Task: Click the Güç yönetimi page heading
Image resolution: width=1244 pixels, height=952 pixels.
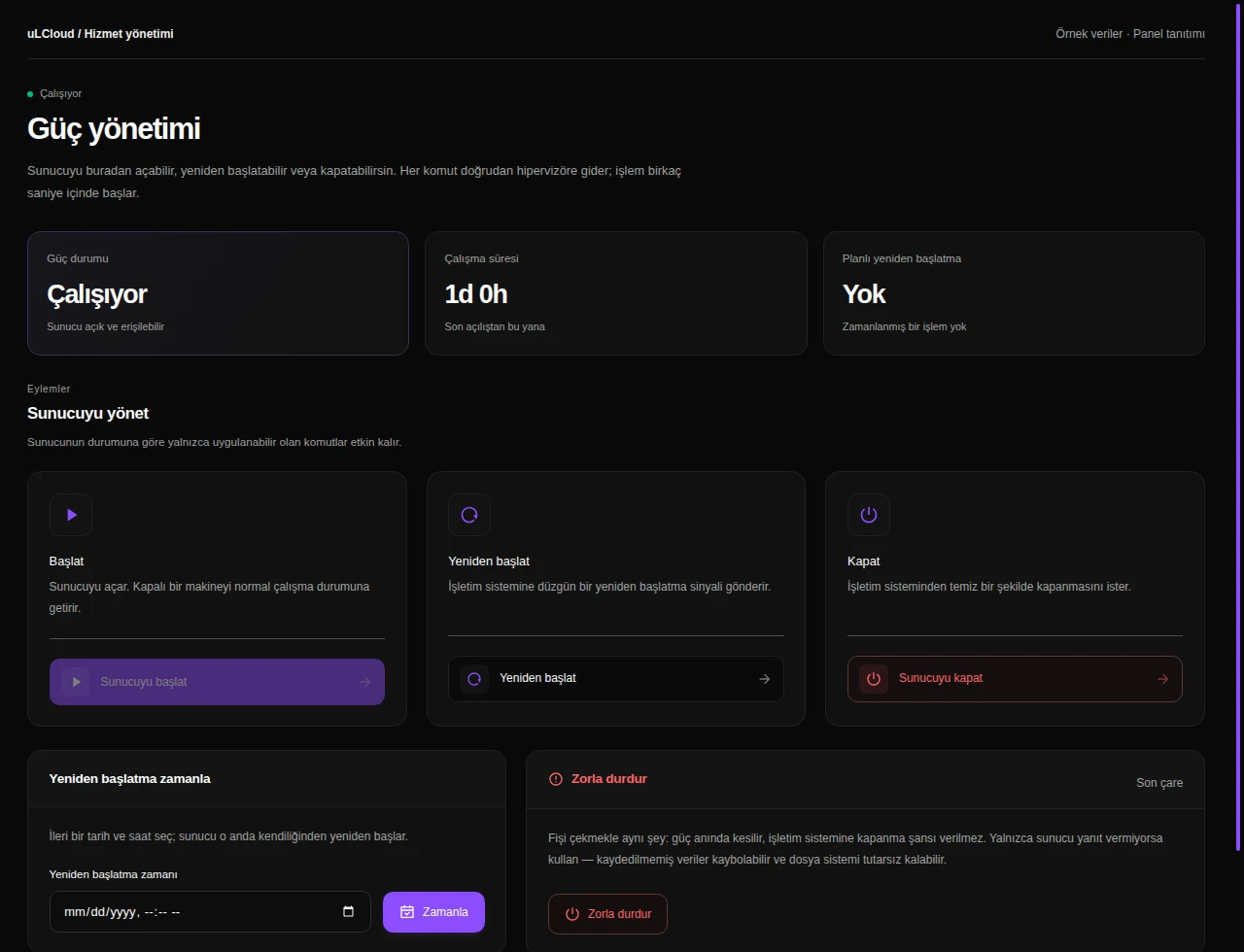Action: point(114,129)
